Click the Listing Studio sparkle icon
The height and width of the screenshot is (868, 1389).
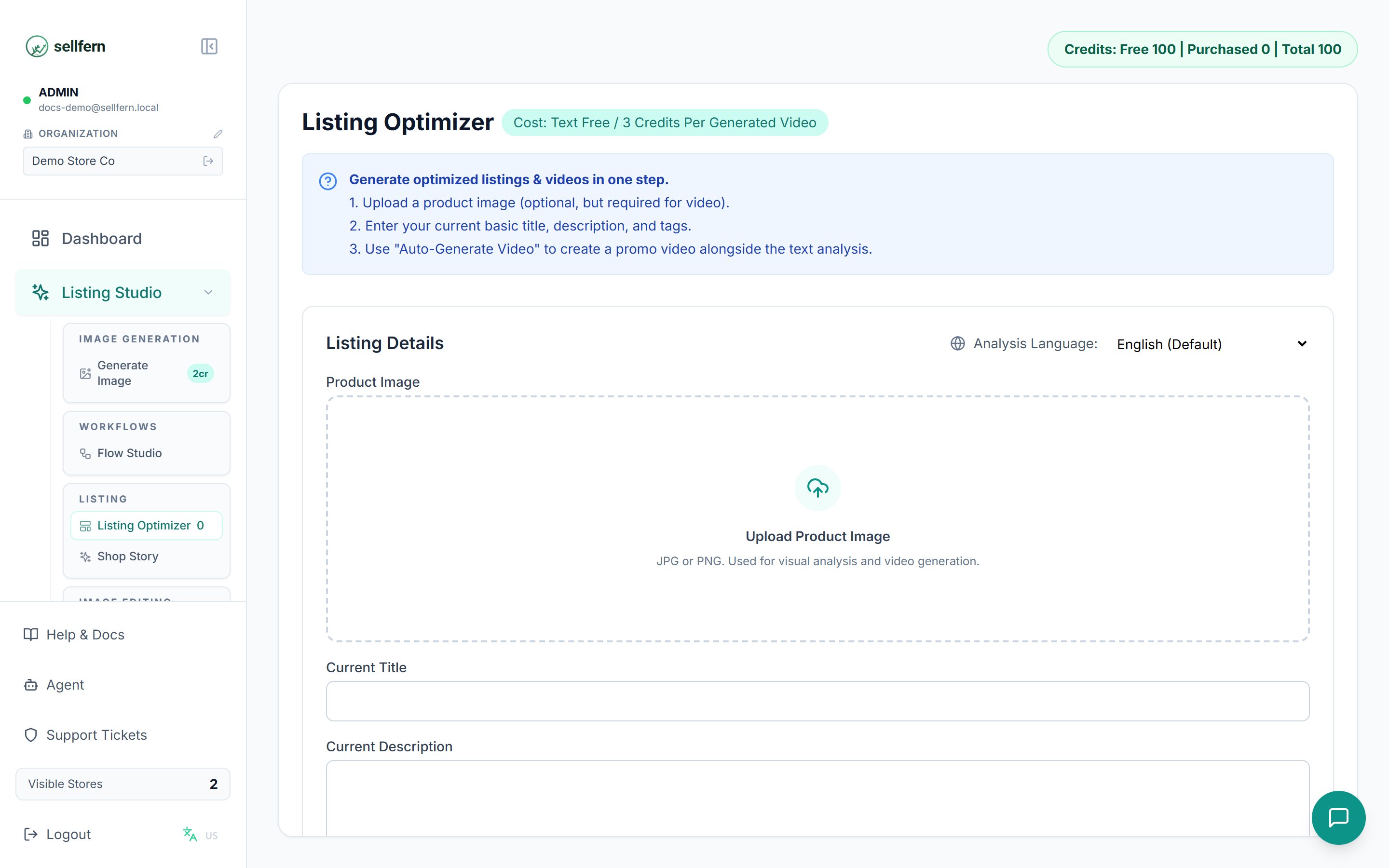coord(40,292)
